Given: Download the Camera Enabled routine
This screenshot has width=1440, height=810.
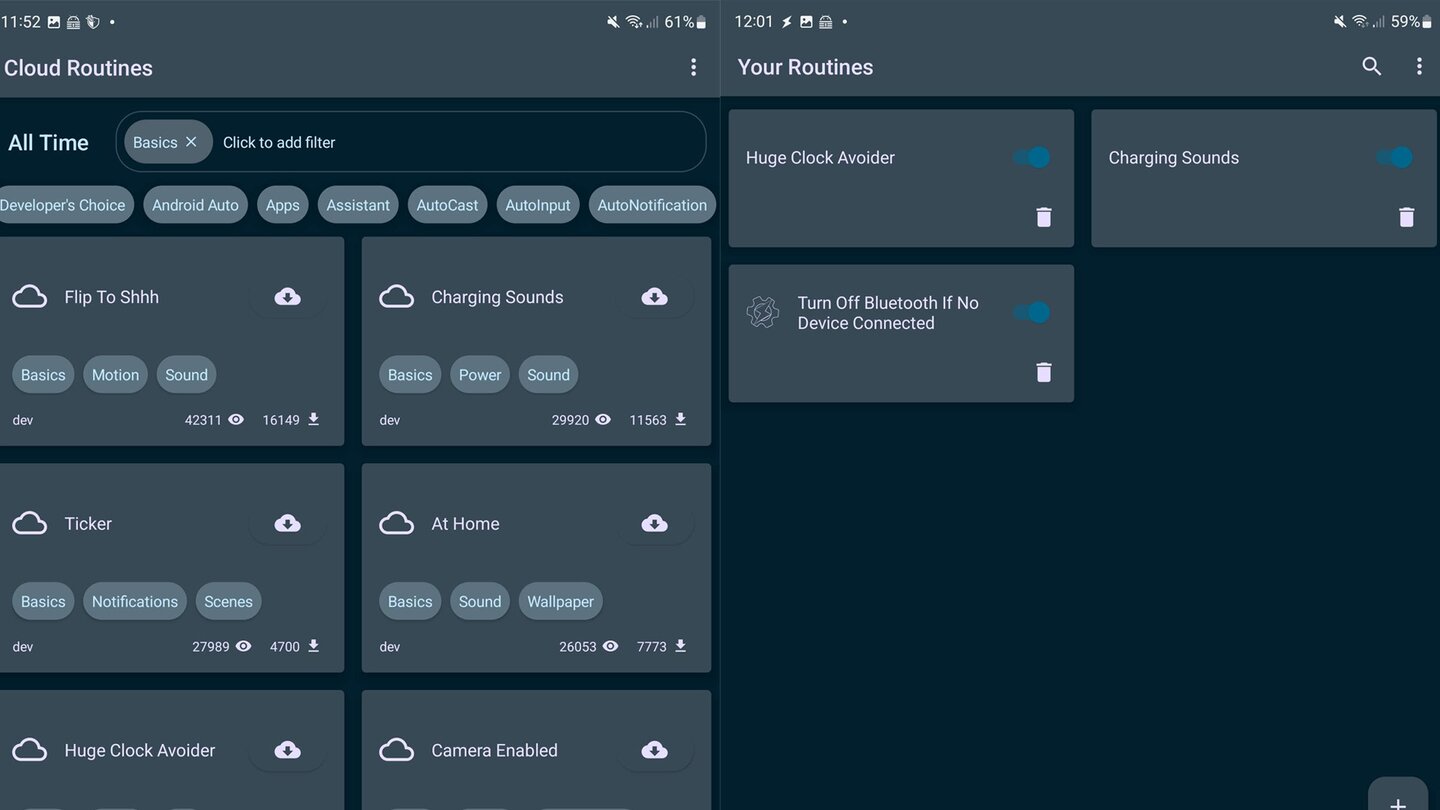Looking at the screenshot, I should point(654,750).
